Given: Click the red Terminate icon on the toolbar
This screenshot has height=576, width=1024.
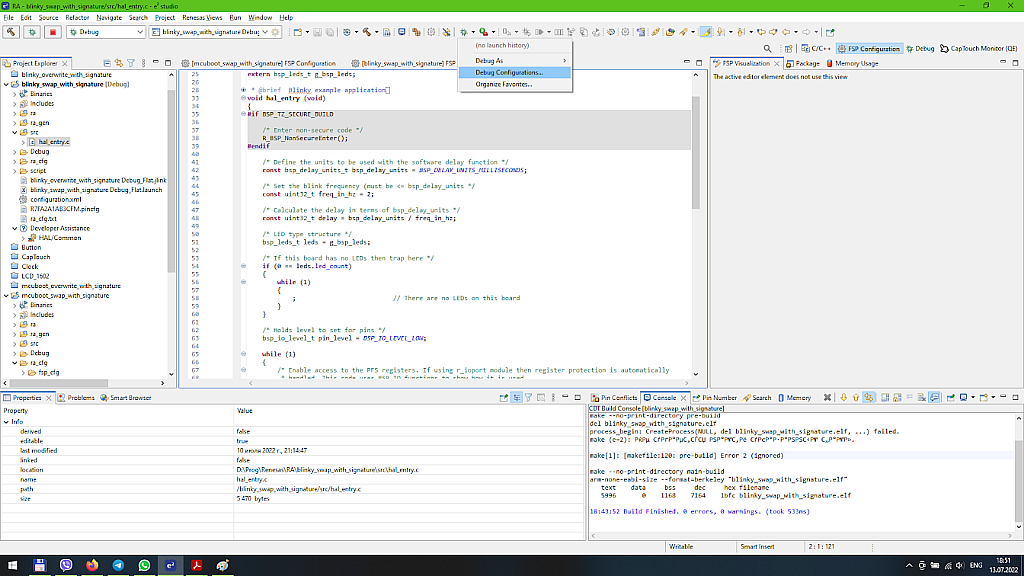Looking at the screenshot, I should tap(52, 31).
